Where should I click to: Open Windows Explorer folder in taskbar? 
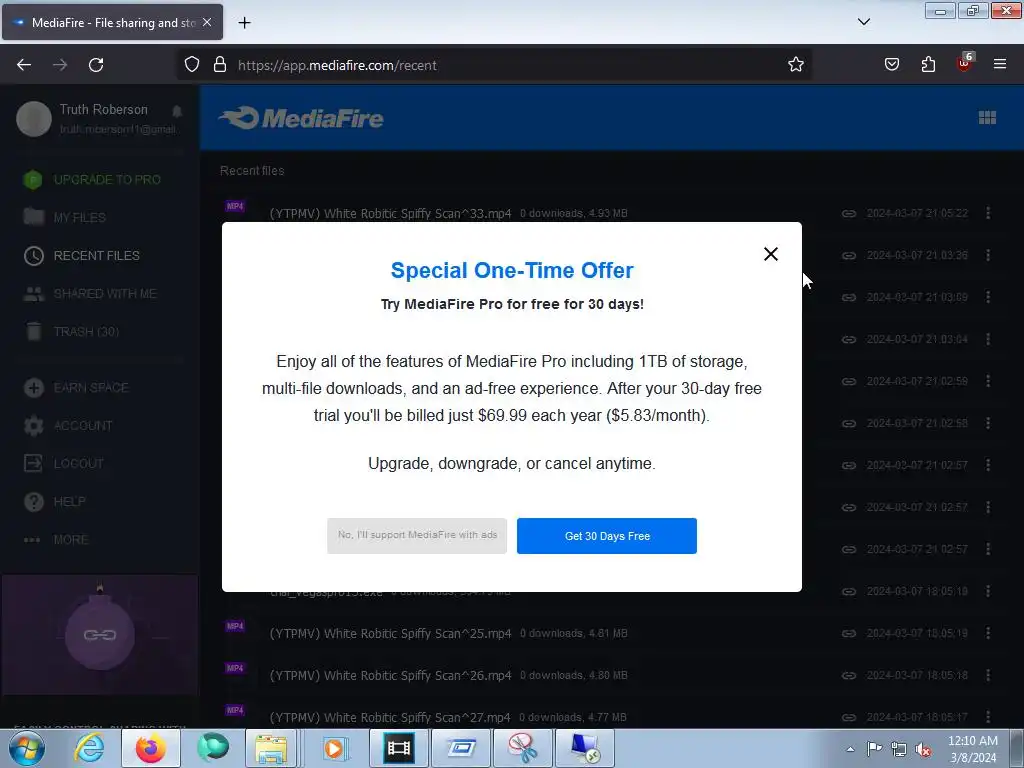(x=270, y=748)
